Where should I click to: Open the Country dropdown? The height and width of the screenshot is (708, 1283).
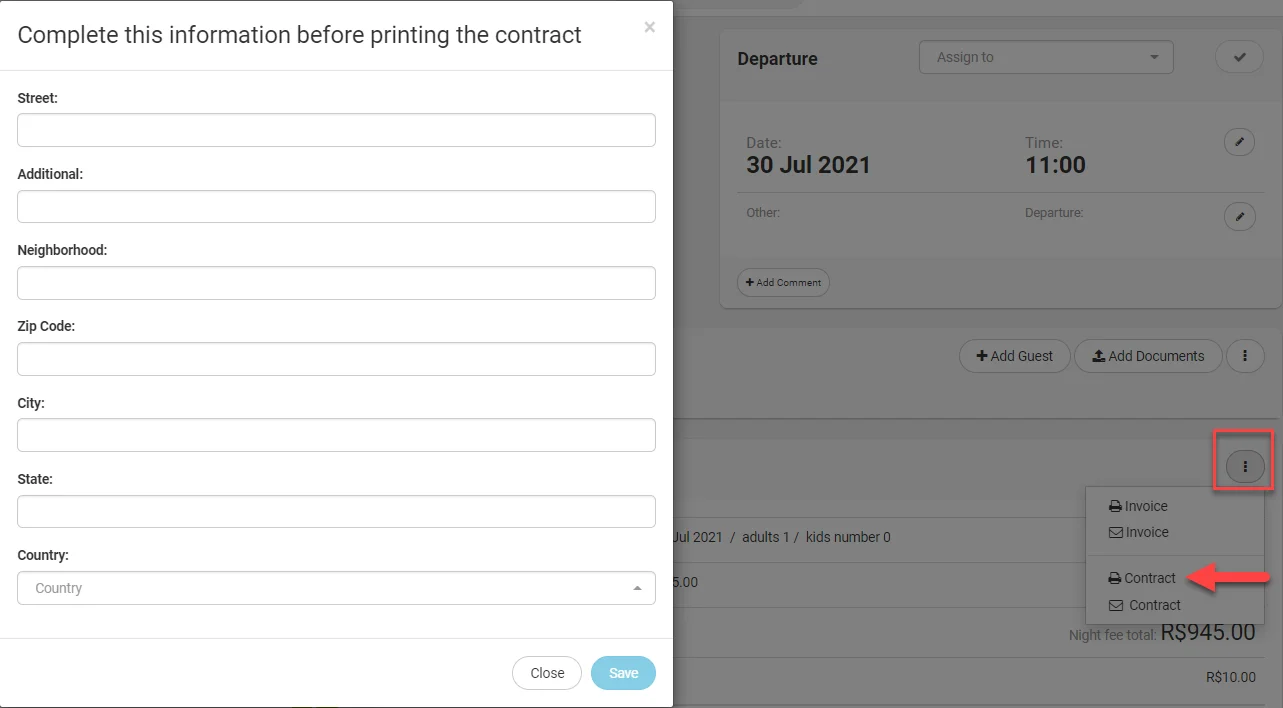click(336, 588)
